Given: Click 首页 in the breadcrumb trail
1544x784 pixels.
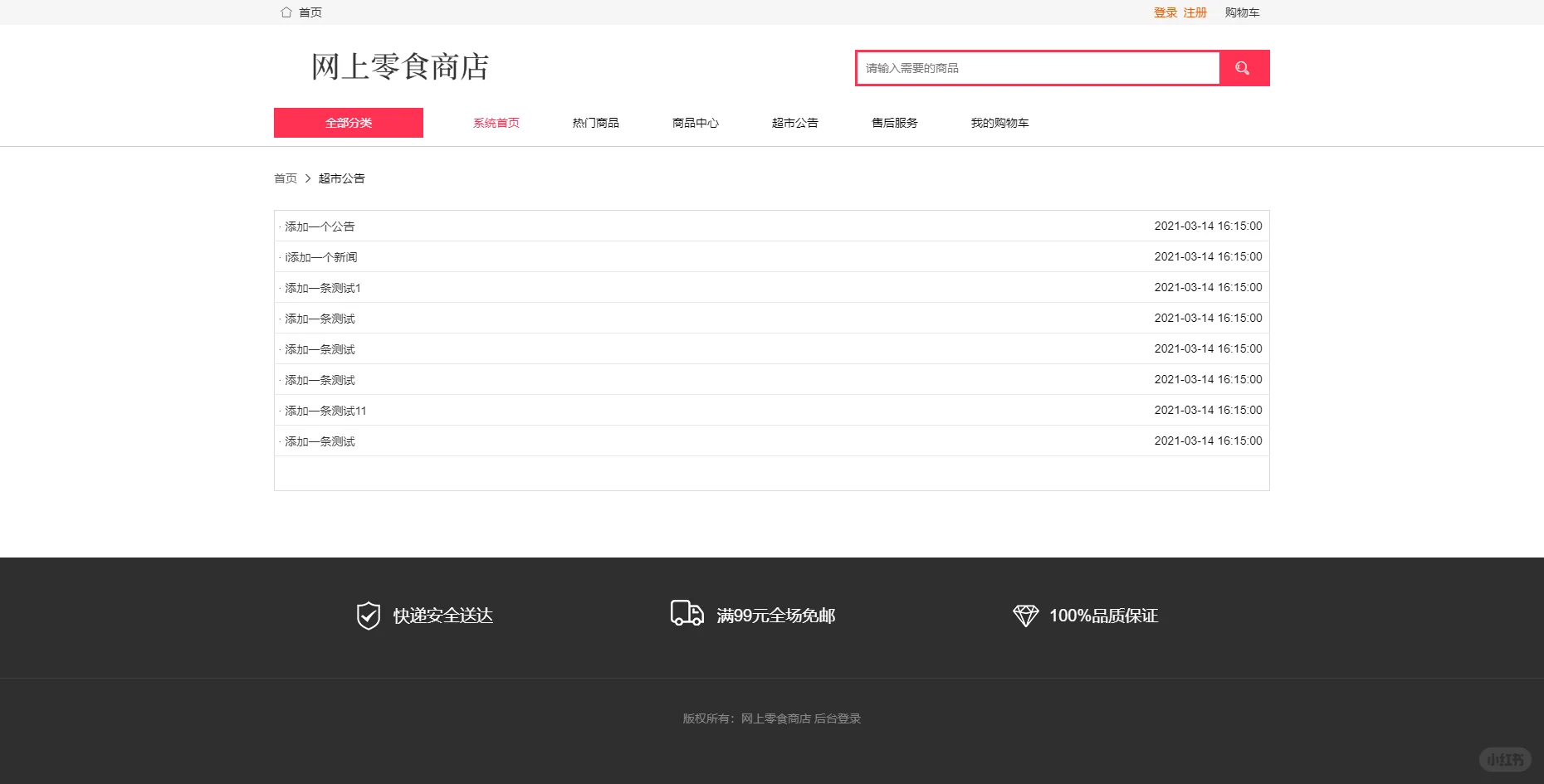Looking at the screenshot, I should point(285,178).
